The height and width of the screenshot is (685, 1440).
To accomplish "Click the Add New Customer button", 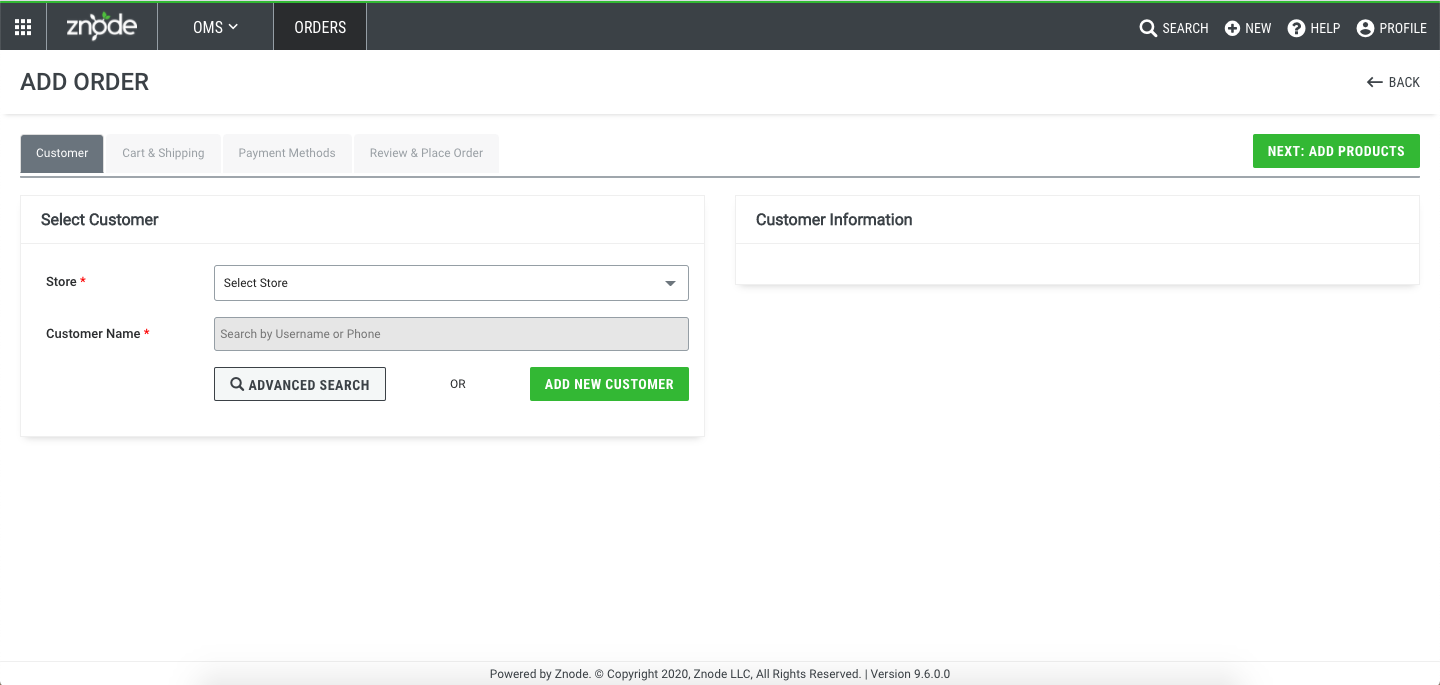I will [x=609, y=384].
